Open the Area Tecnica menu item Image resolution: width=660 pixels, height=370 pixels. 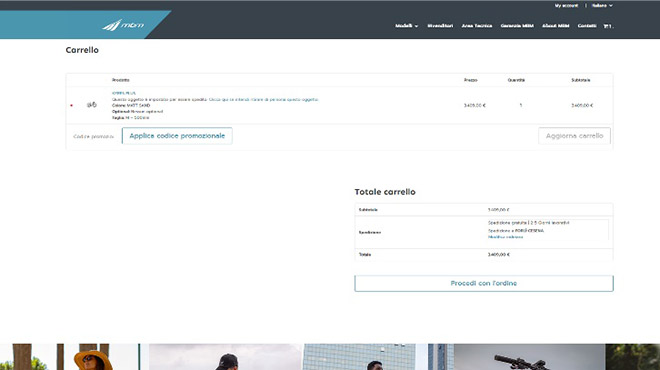[x=476, y=26]
